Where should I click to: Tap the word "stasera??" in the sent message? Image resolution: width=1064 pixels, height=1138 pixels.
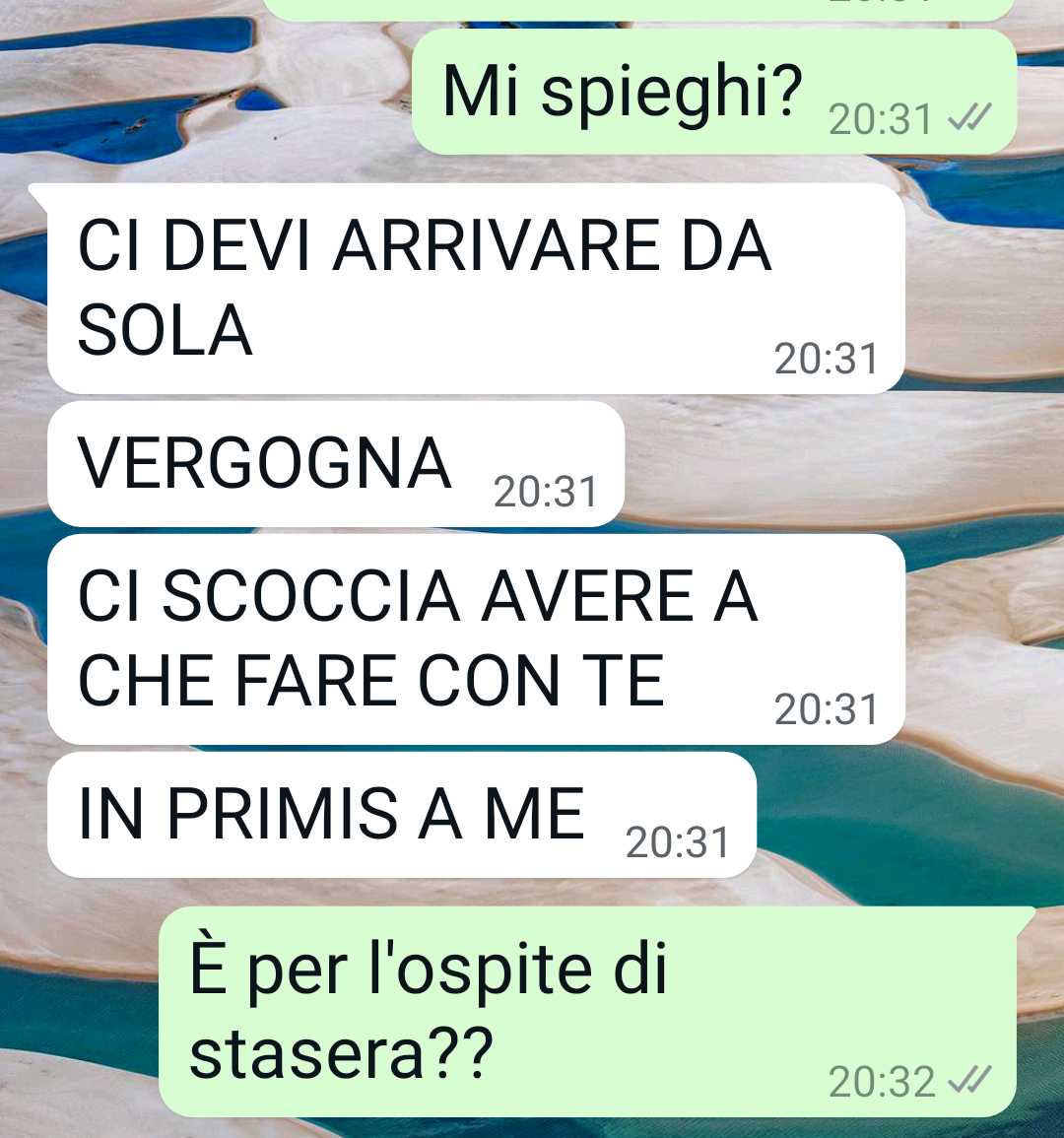pos(341,1054)
